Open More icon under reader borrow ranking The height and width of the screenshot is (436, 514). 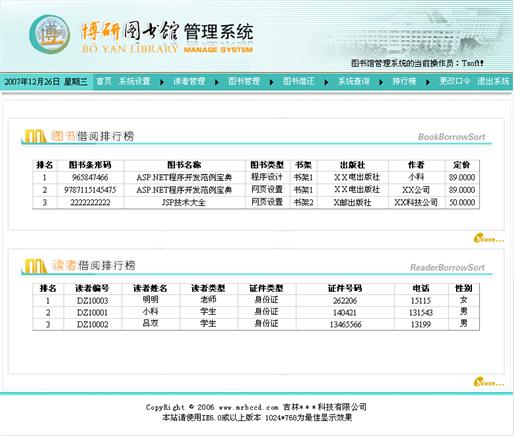(x=489, y=382)
